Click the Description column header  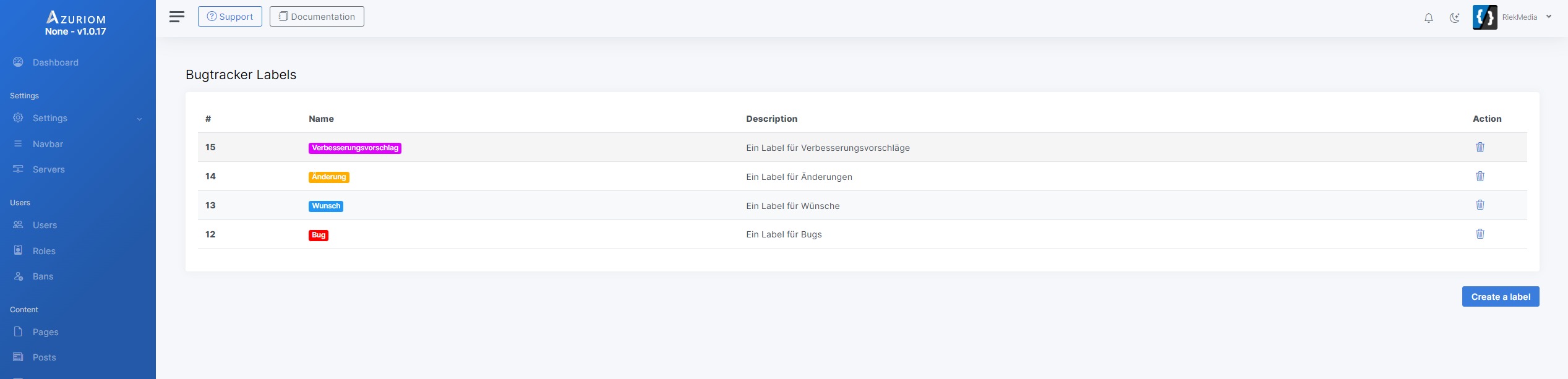pyautogui.click(x=771, y=119)
